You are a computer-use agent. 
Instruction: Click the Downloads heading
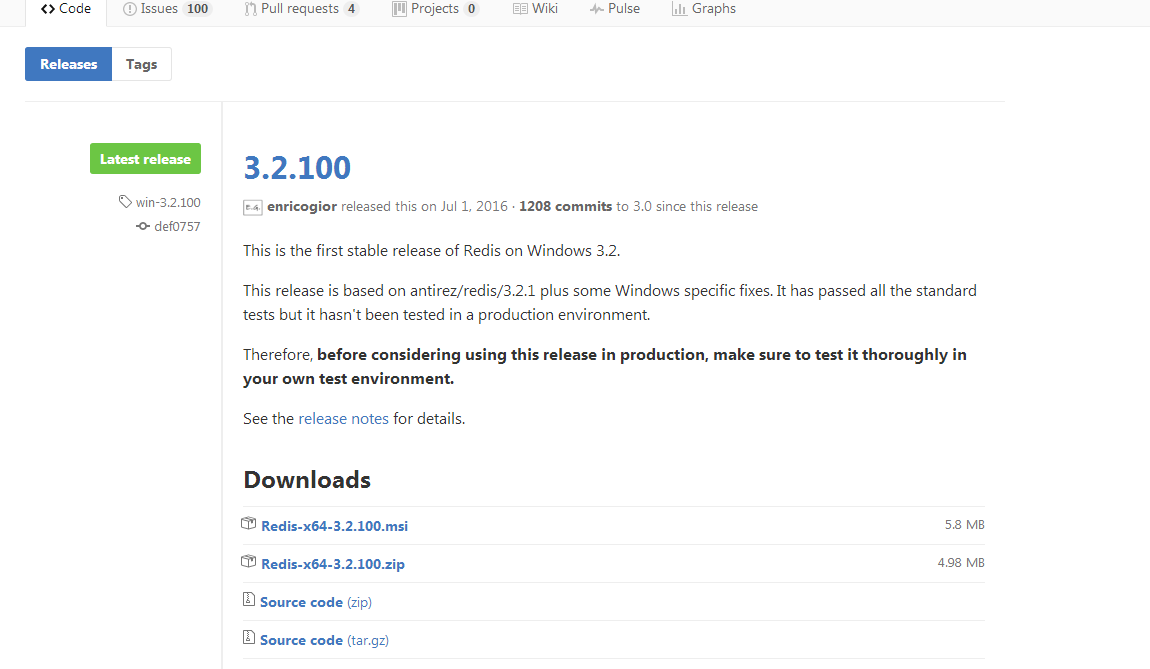point(307,480)
